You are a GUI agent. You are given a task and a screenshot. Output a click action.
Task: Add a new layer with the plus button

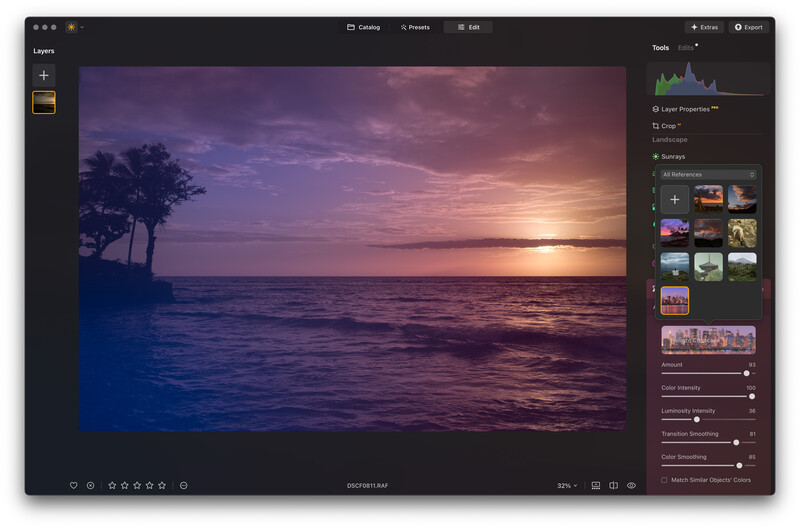tap(44, 76)
